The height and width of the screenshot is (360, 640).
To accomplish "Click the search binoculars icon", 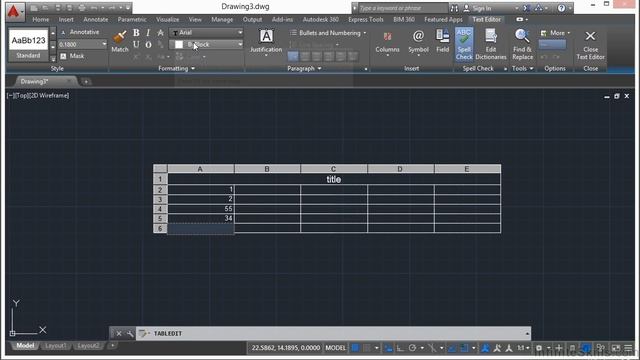I will tap(454, 8).
